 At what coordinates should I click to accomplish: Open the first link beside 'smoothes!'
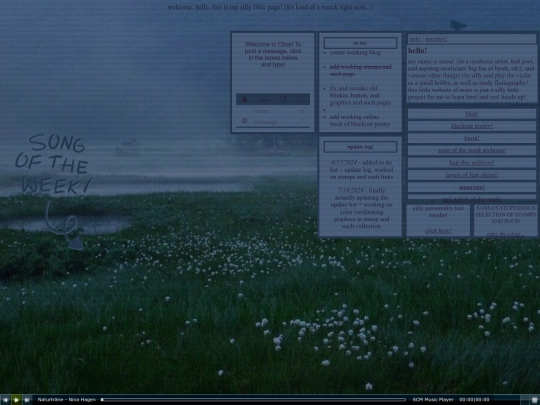(x=415, y=39)
